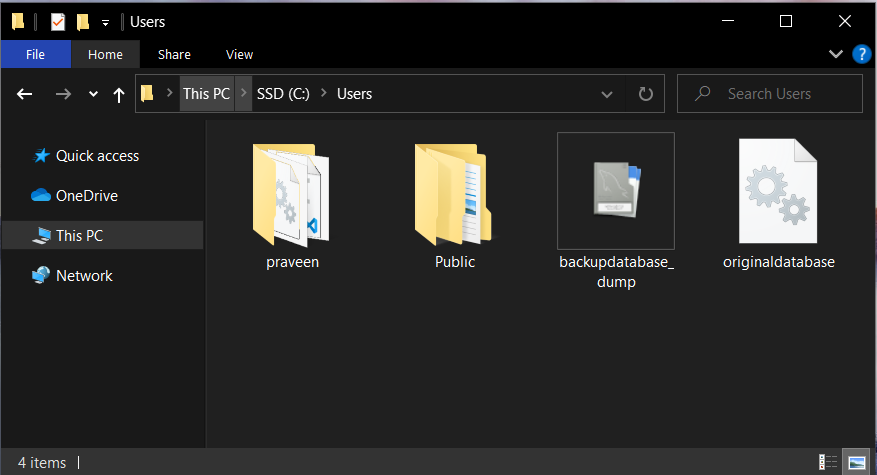877x475 pixels.
Task: Open the Share ribbon tab
Action: pos(174,54)
